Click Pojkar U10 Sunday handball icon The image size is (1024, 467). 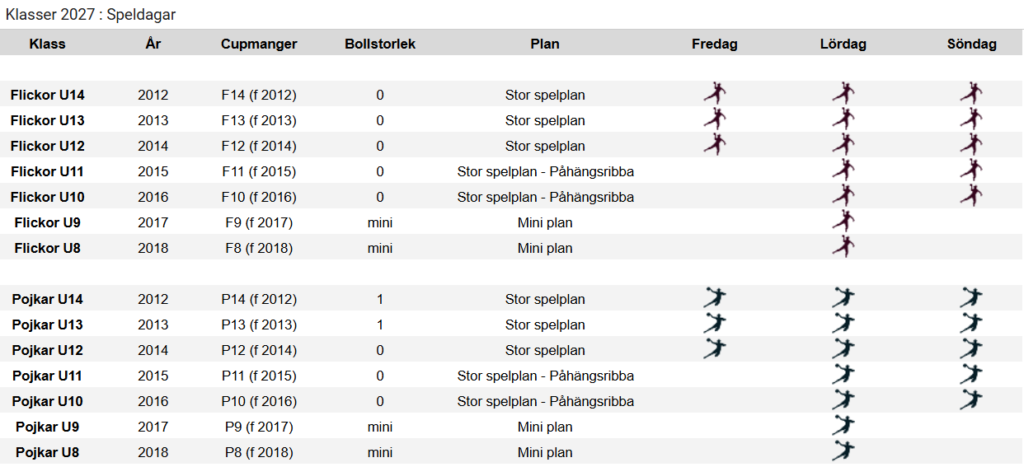[x=971, y=400]
